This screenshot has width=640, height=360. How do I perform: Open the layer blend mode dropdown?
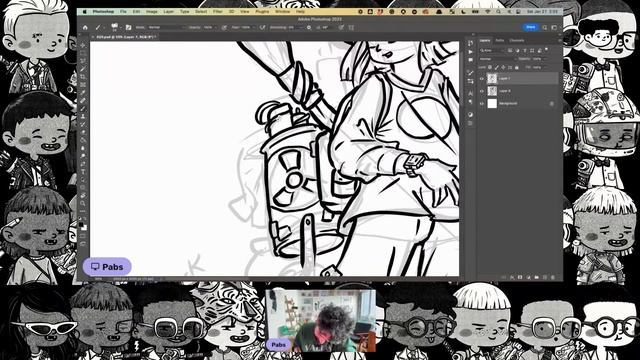[x=498, y=59]
